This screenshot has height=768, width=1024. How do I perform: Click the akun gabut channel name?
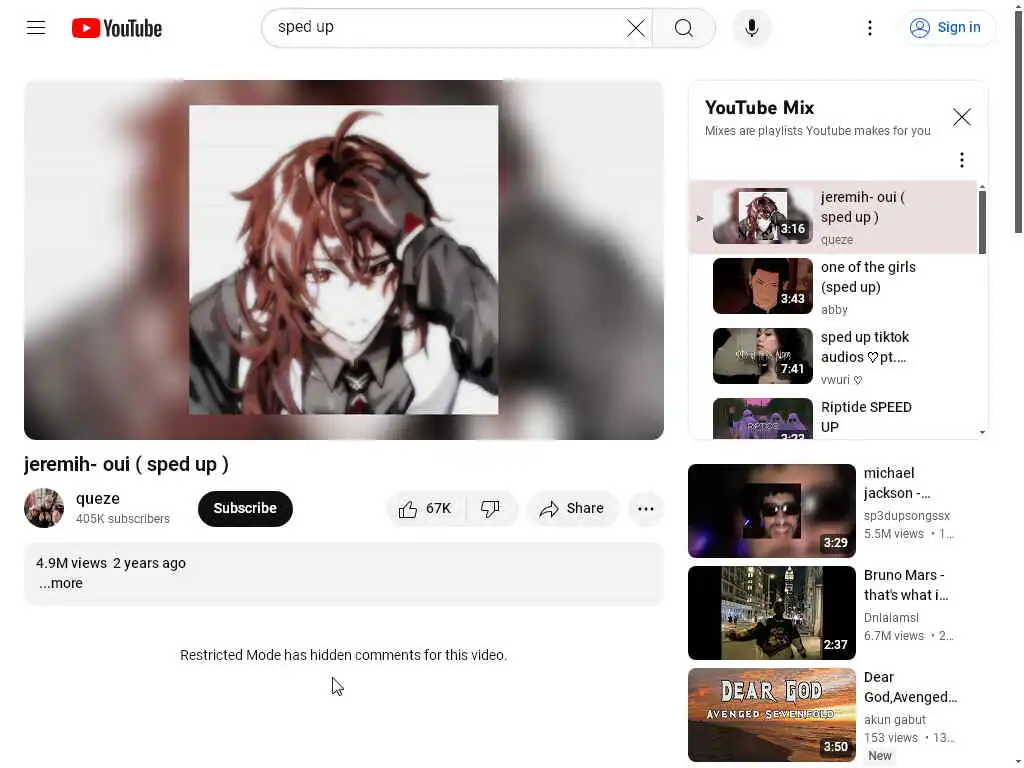pos(895,719)
